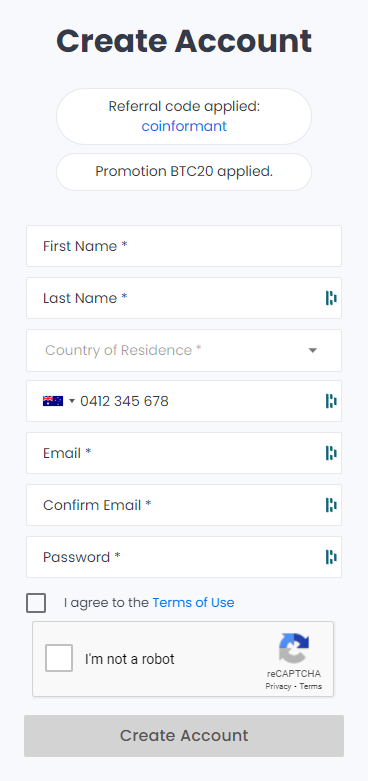Image resolution: width=368 pixels, height=781 pixels.
Task: Open the reCAPTCHA Terms link
Action: tap(311, 686)
